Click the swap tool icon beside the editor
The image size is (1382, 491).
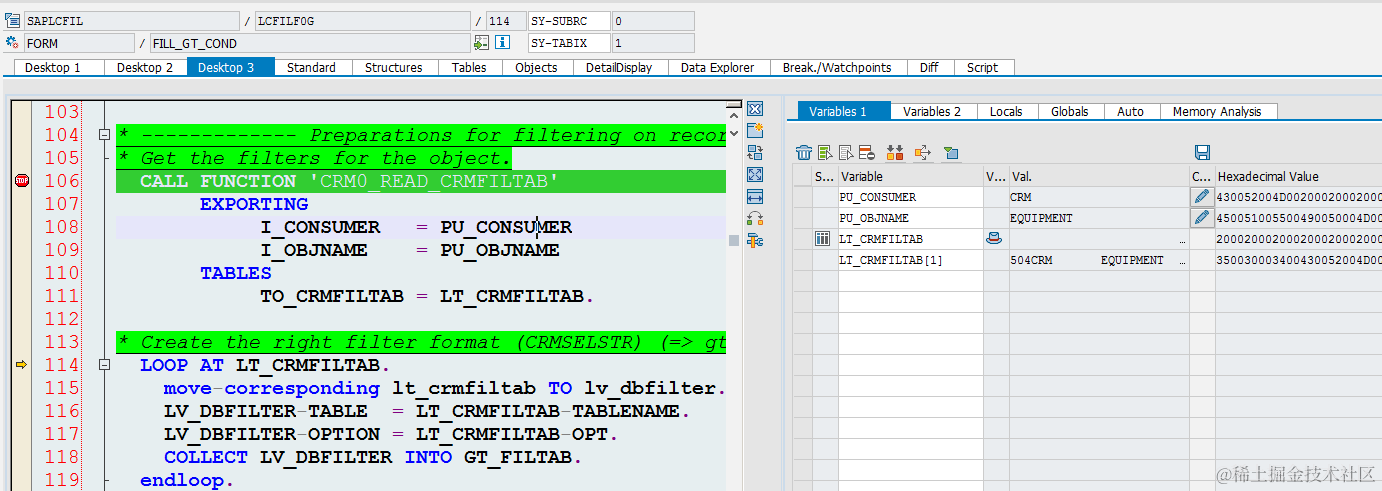(x=755, y=152)
